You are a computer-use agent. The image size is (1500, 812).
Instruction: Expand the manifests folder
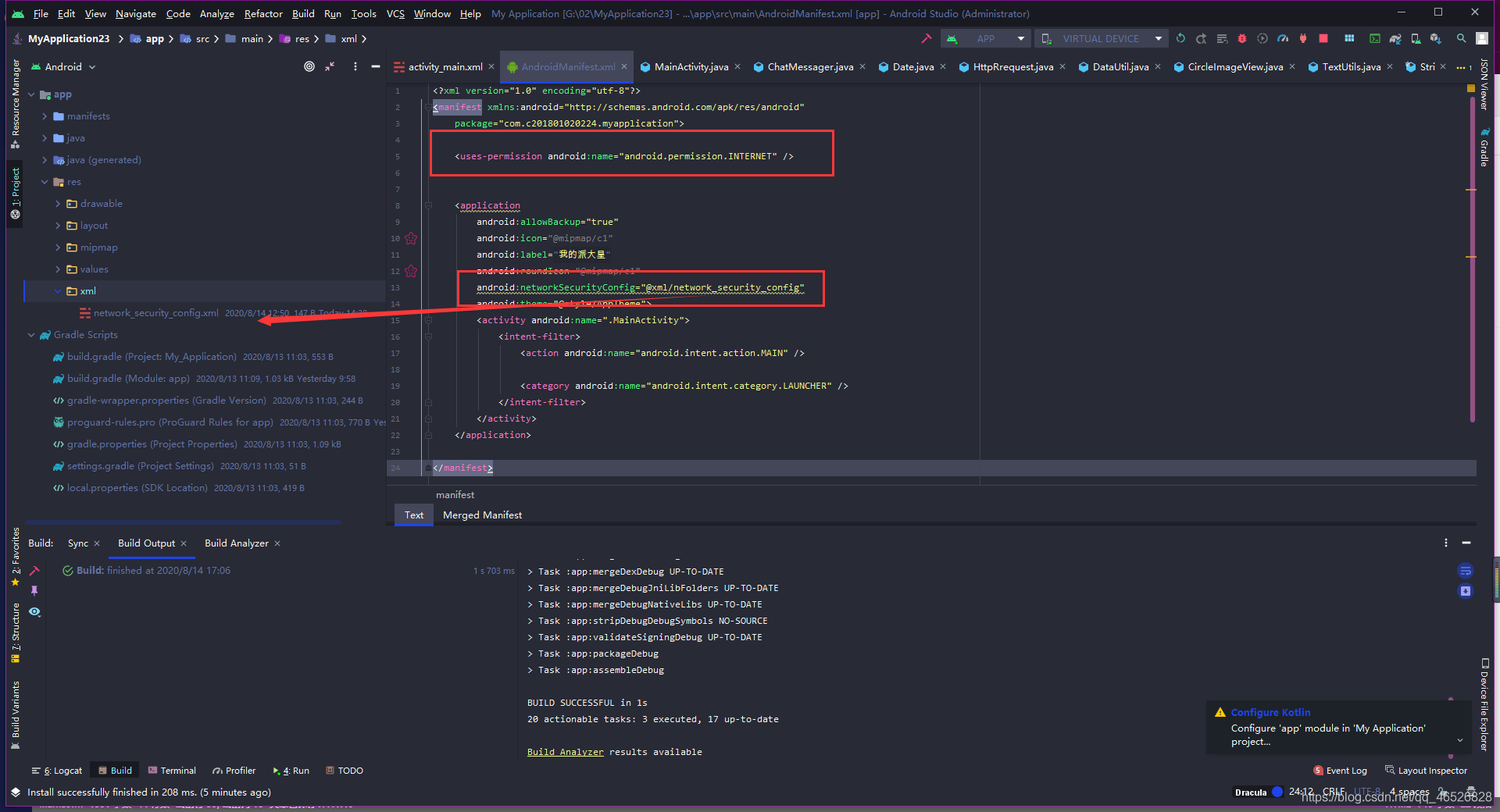coord(45,116)
